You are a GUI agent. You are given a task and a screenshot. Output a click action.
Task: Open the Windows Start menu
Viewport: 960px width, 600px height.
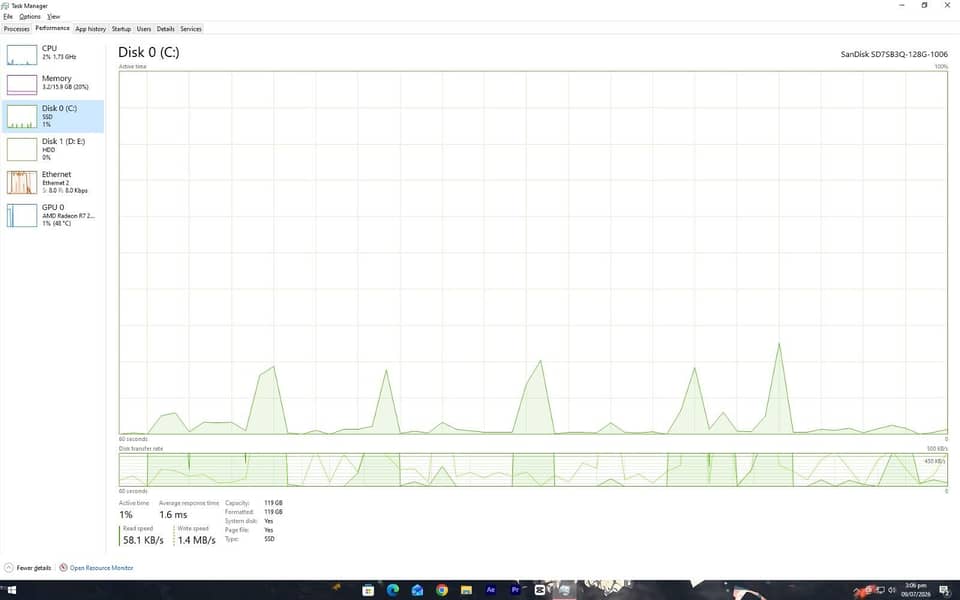point(10,590)
